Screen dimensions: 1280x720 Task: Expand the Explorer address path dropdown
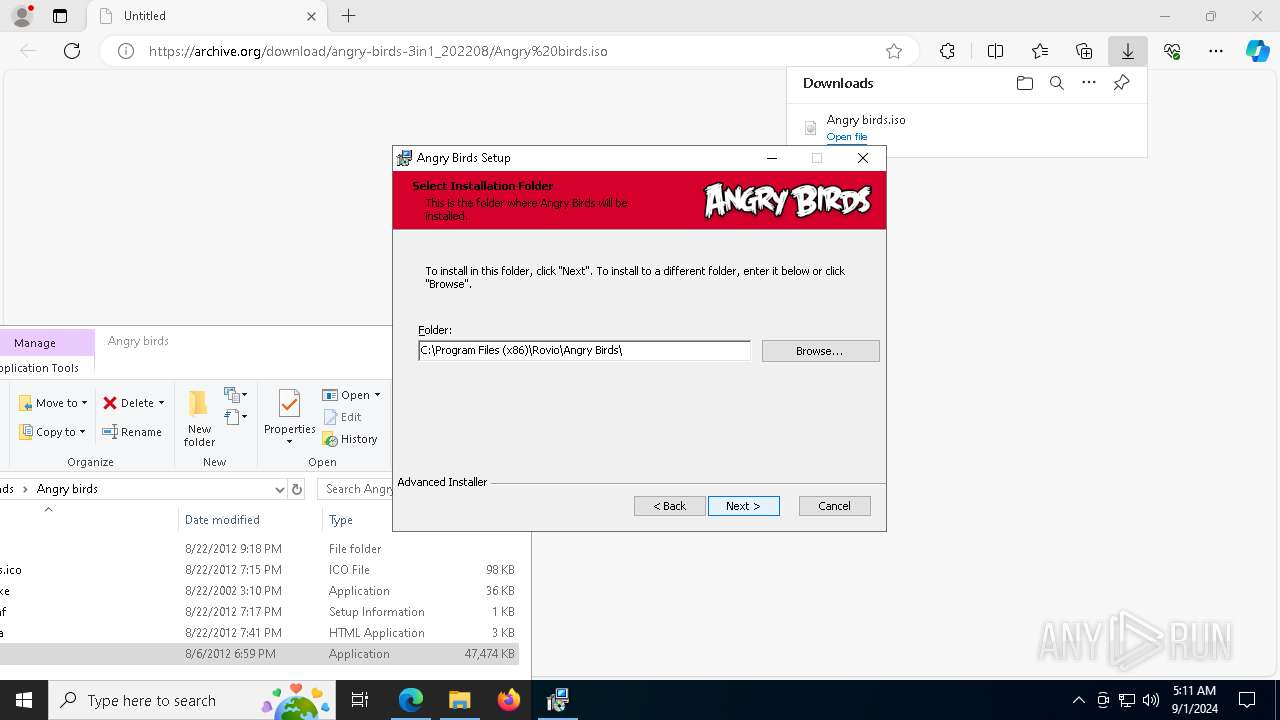[x=279, y=489]
